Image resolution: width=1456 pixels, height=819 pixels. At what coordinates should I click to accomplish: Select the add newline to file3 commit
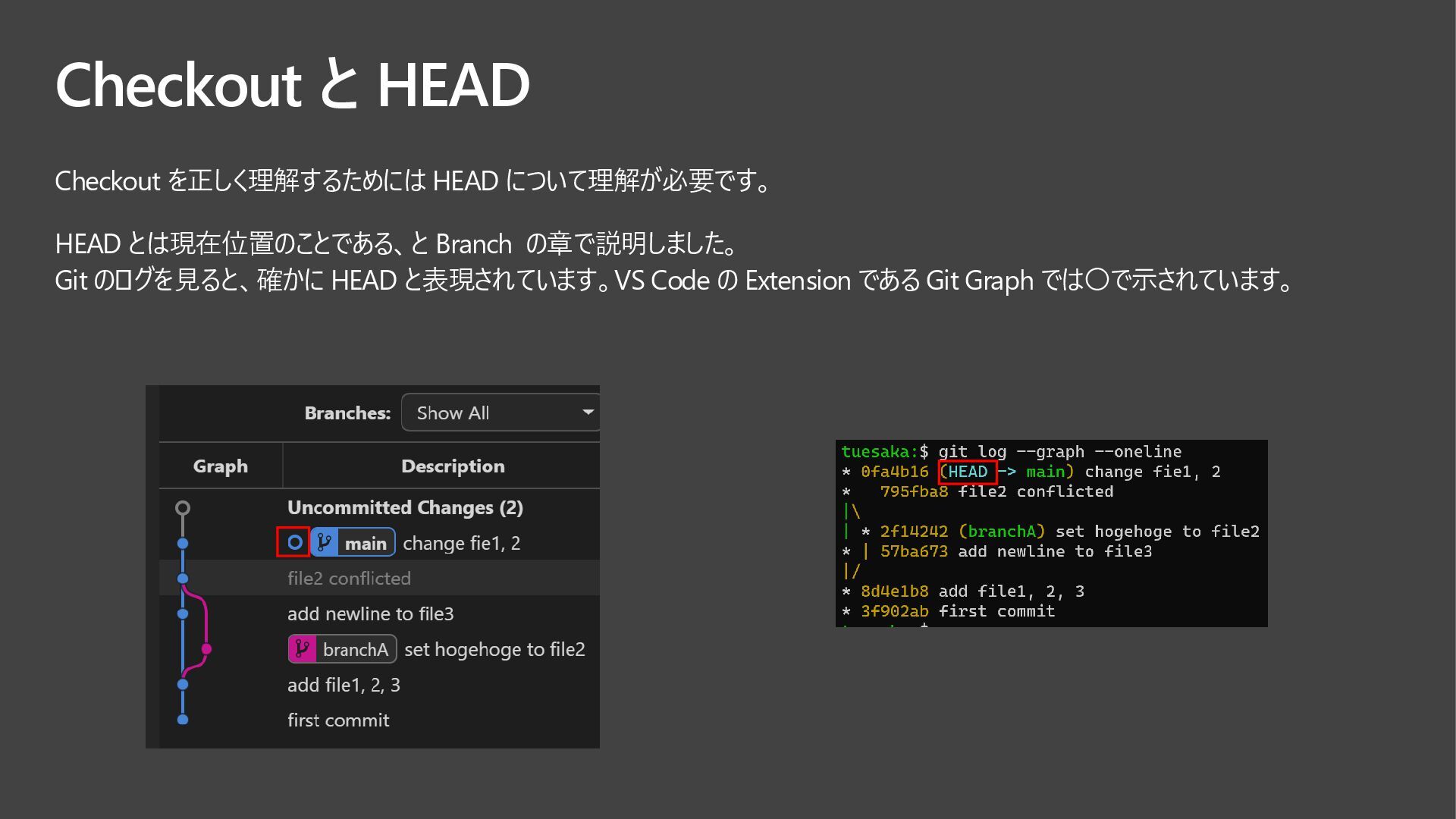click(370, 614)
